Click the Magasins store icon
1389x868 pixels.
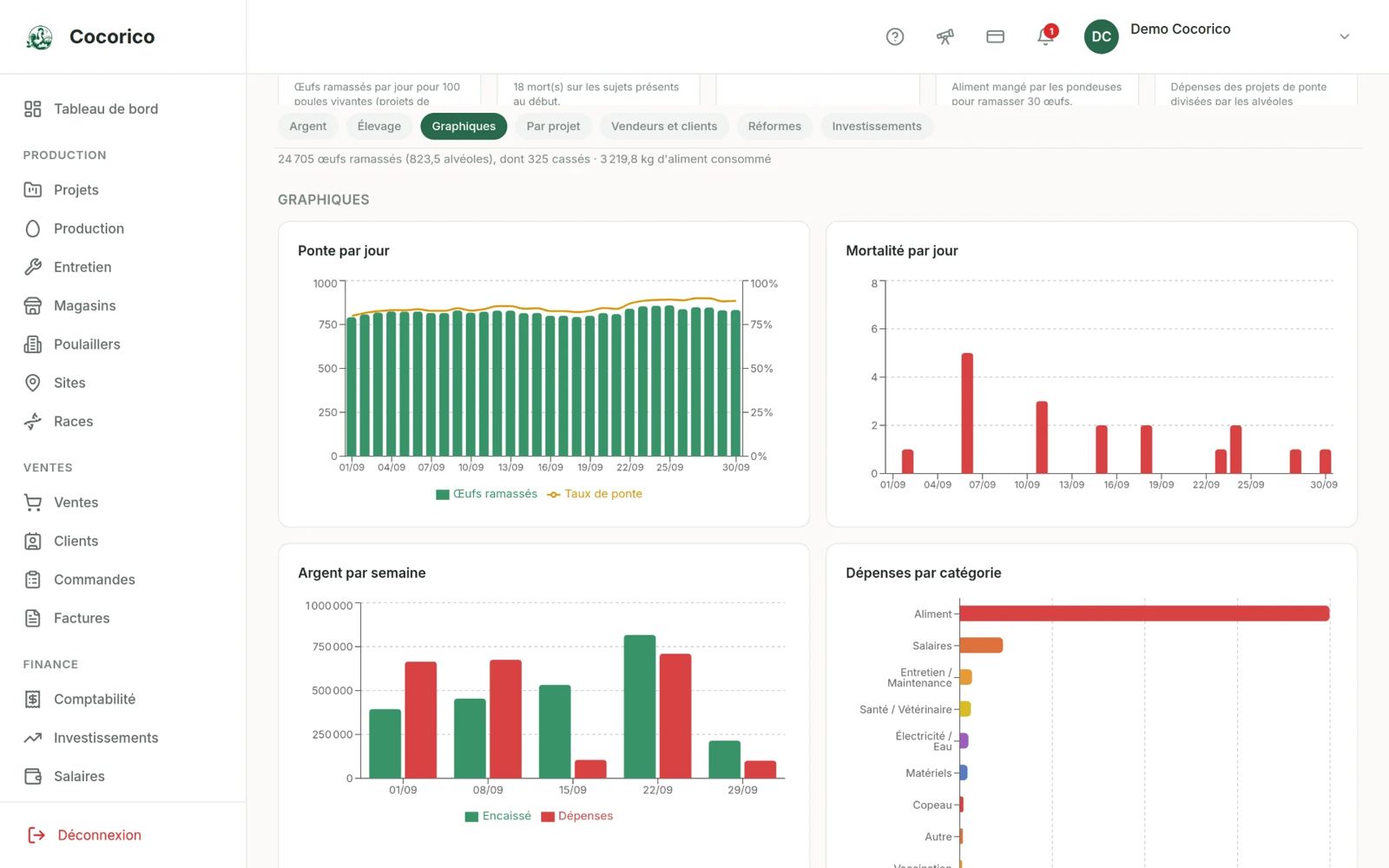pos(33,306)
